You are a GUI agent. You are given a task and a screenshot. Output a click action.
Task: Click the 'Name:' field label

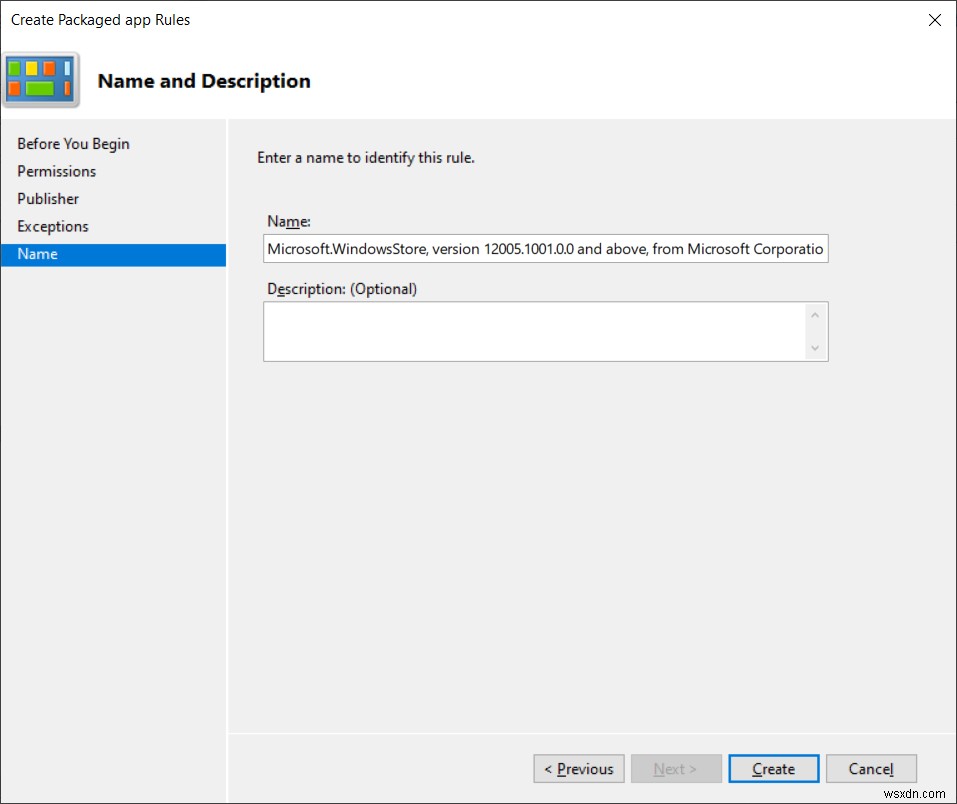[x=288, y=221]
